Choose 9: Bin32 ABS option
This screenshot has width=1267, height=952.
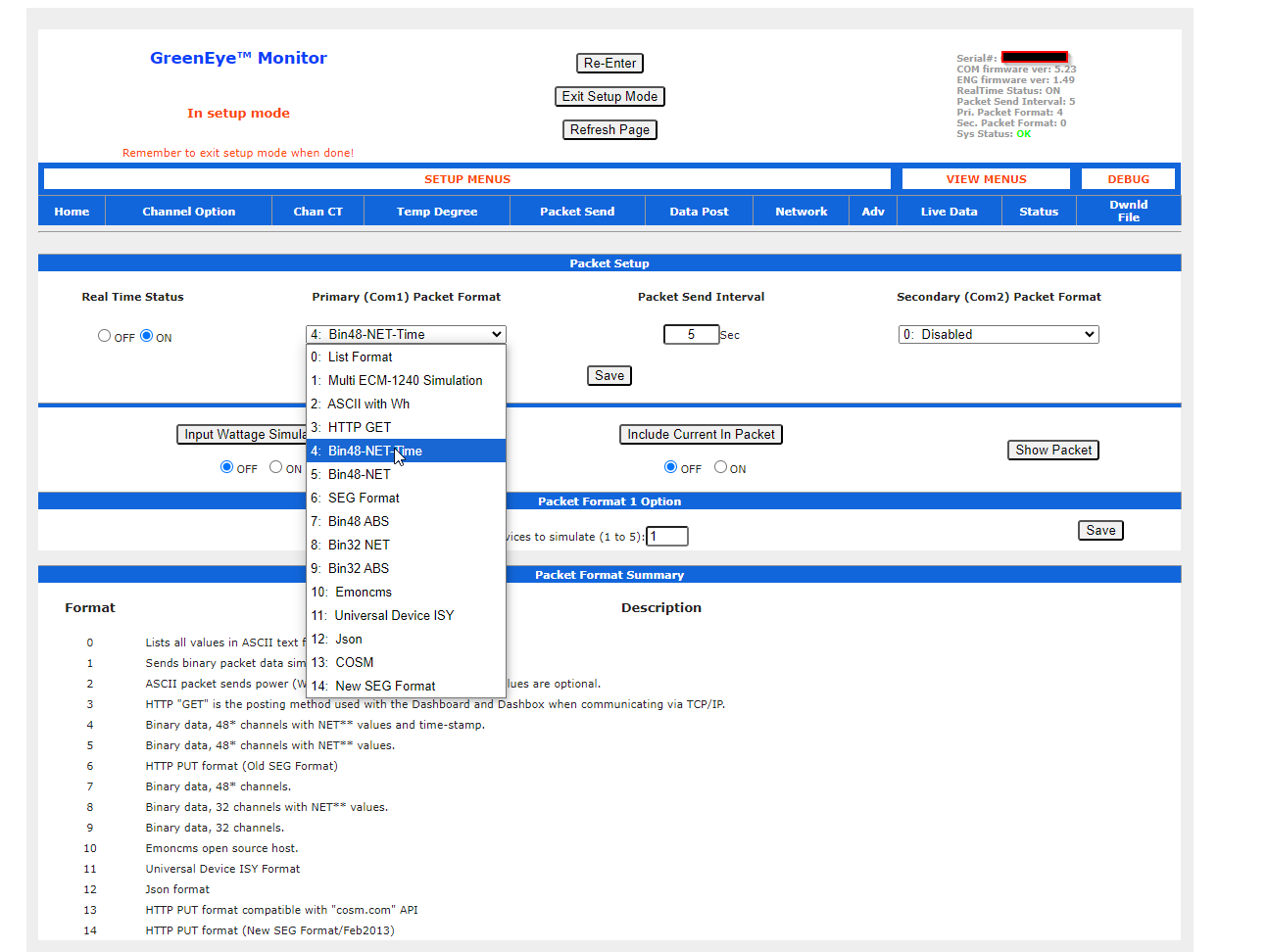pos(406,569)
